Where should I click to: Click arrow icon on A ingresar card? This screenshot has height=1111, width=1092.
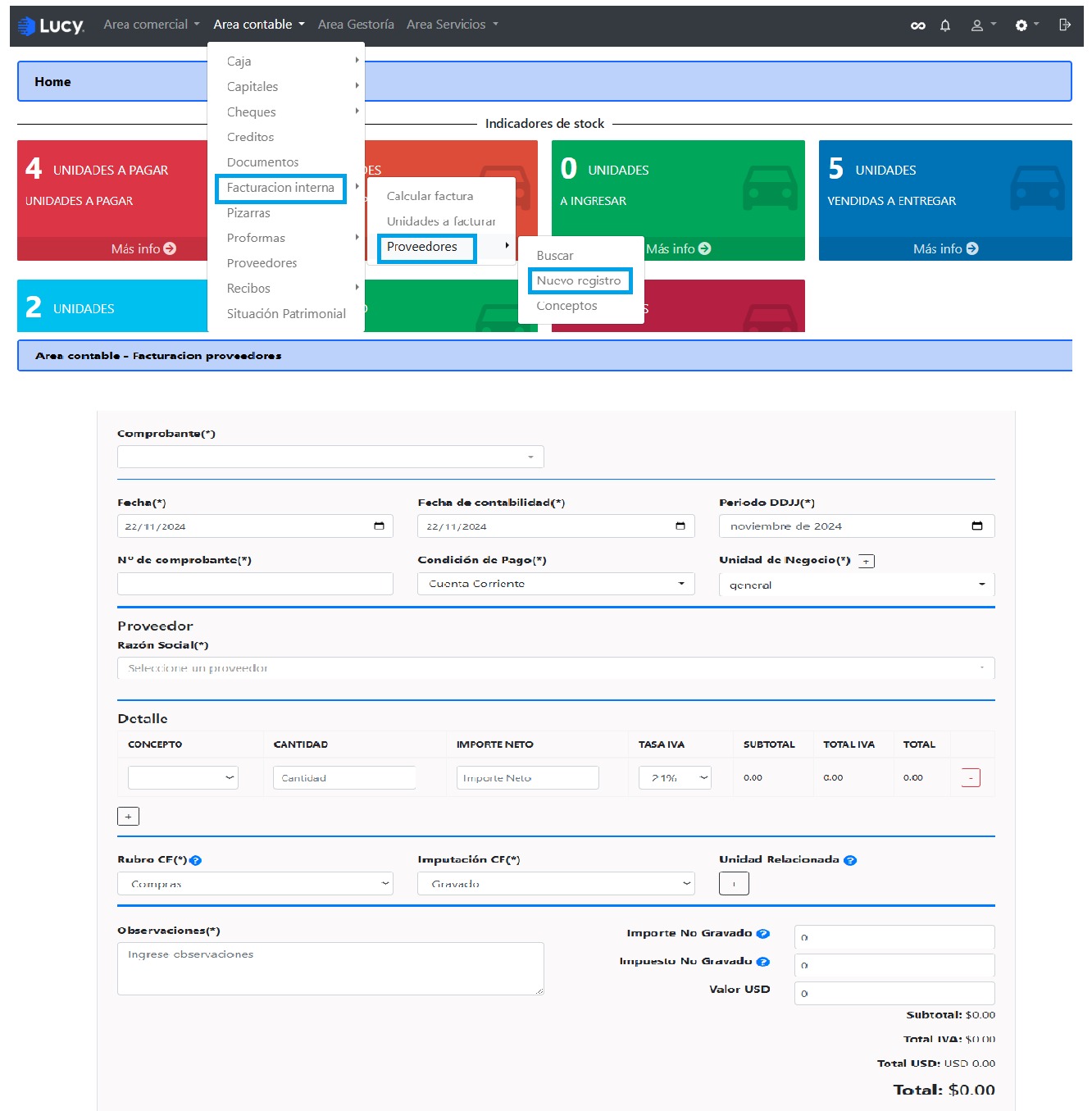pyautogui.click(x=704, y=248)
